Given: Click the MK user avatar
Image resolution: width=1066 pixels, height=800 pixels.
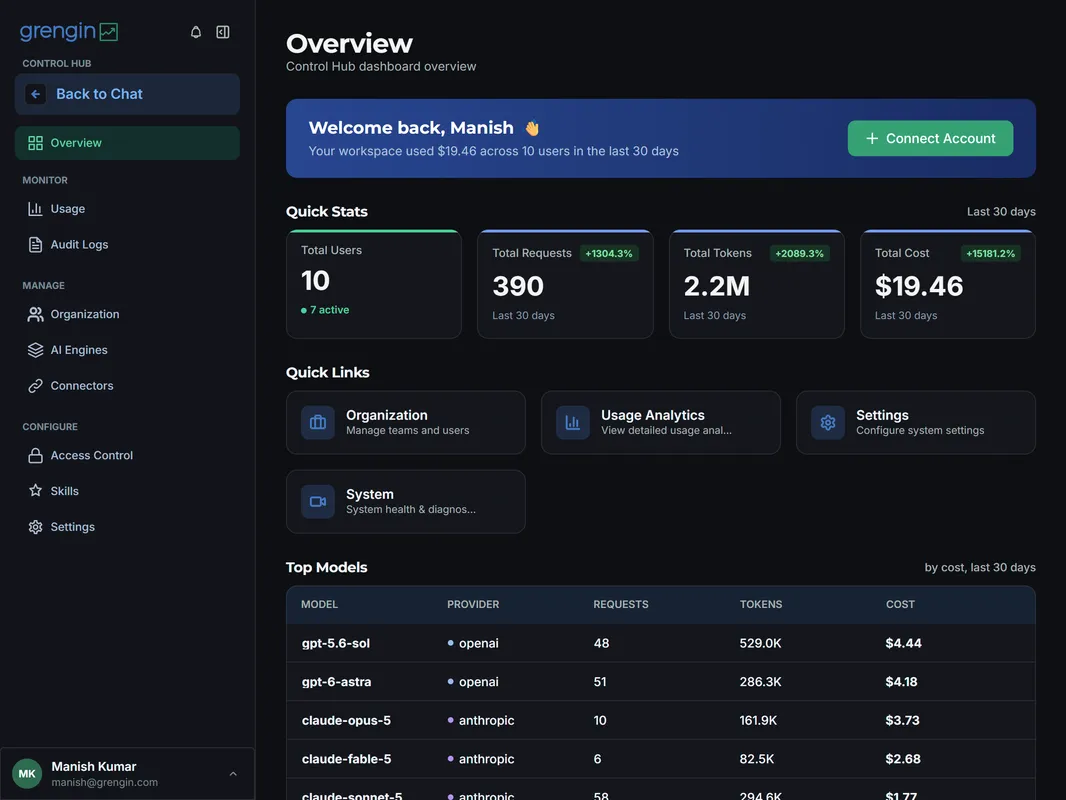Looking at the screenshot, I should coord(27,773).
